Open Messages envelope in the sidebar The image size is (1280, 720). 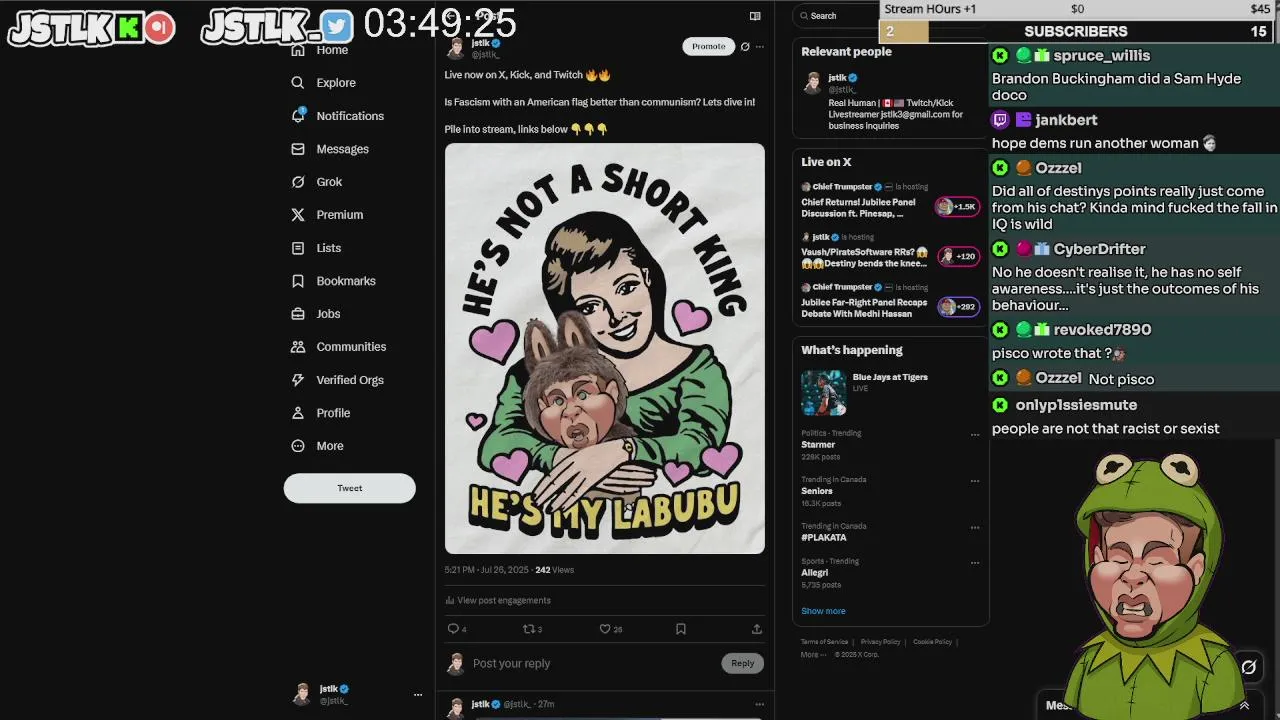[x=297, y=149]
